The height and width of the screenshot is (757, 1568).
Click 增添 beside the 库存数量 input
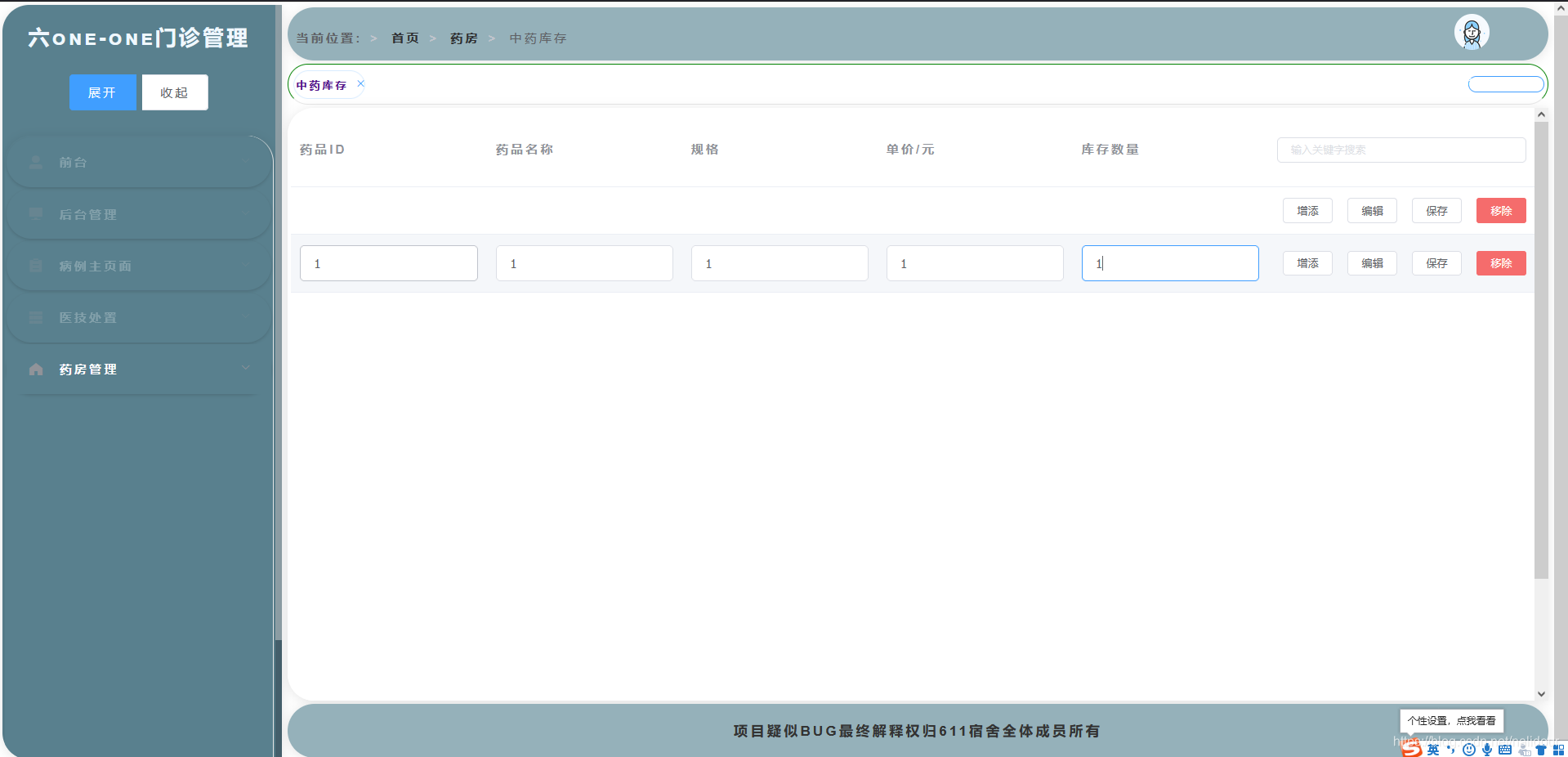pos(1307,263)
